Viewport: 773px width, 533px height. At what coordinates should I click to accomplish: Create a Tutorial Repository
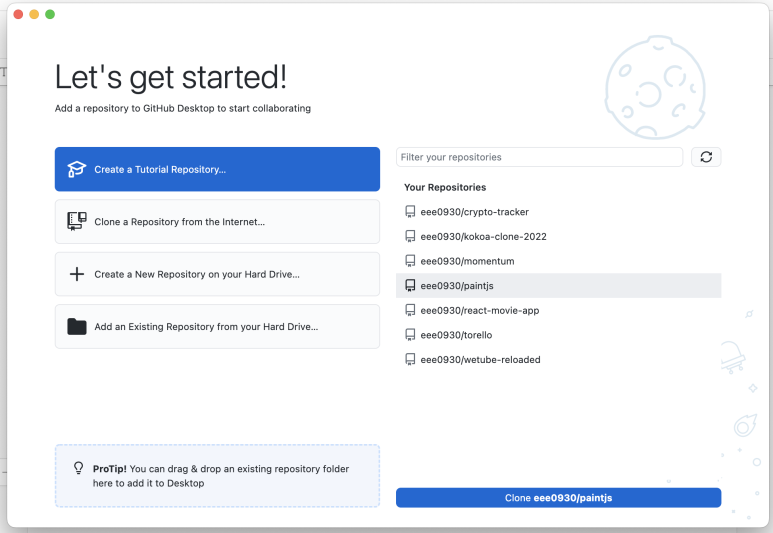[x=217, y=169]
